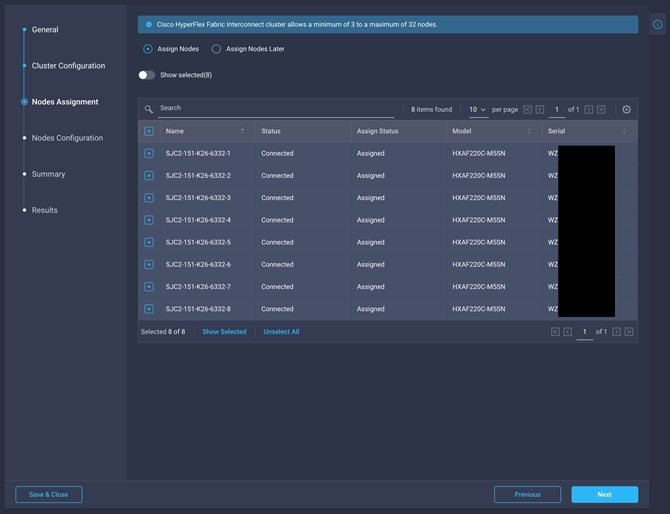Go to last page in bottom pager
The width and height of the screenshot is (670, 514).
629,332
